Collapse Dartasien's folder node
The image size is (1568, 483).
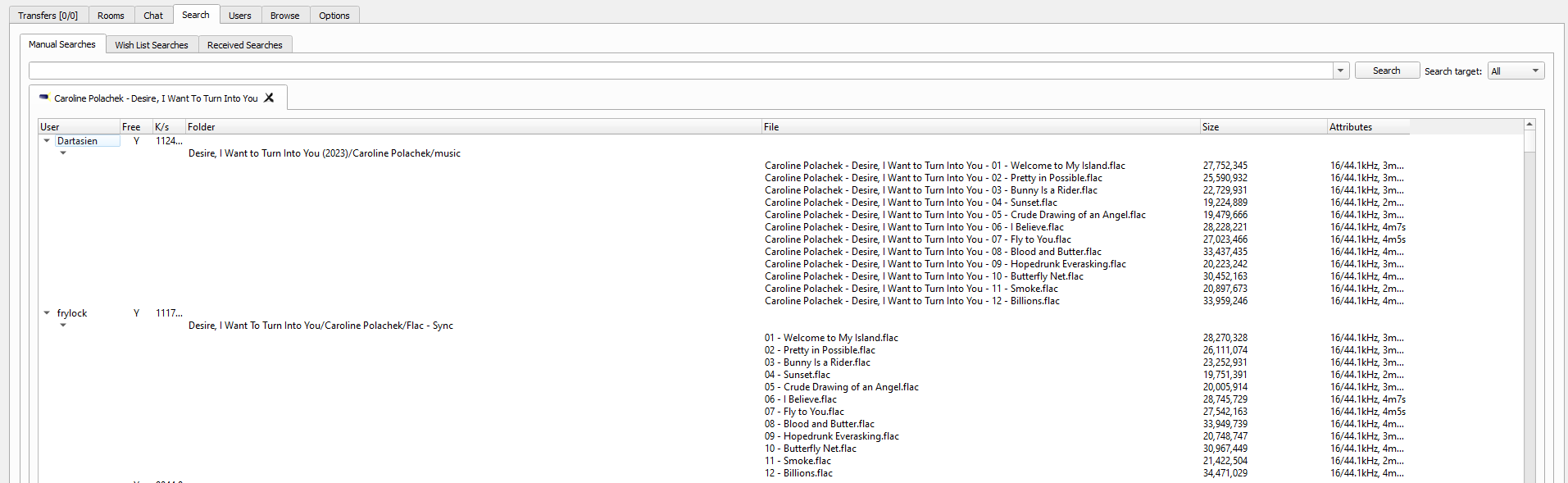click(x=63, y=153)
